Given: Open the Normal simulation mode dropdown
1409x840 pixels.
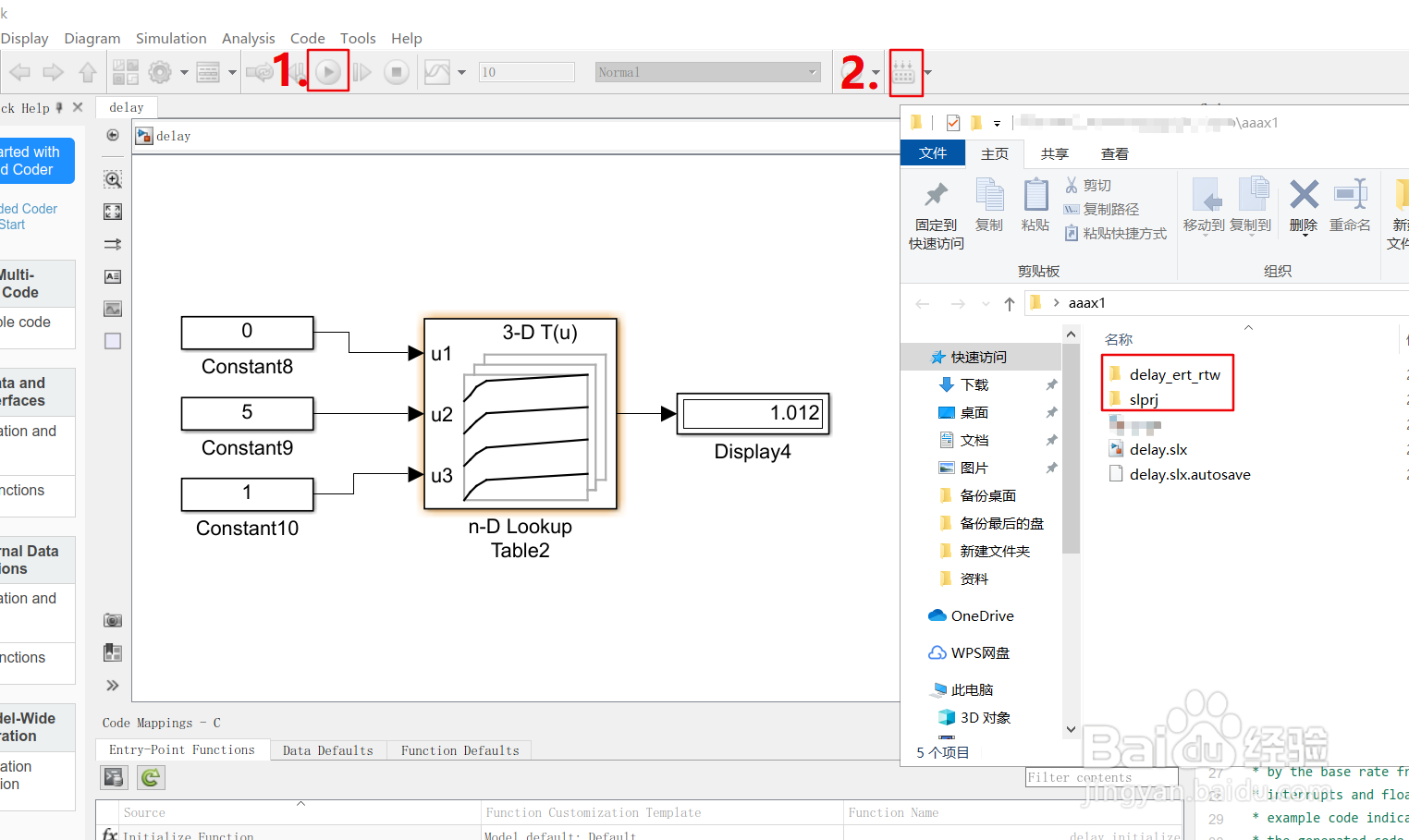Looking at the screenshot, I should (x=708, y=72).
